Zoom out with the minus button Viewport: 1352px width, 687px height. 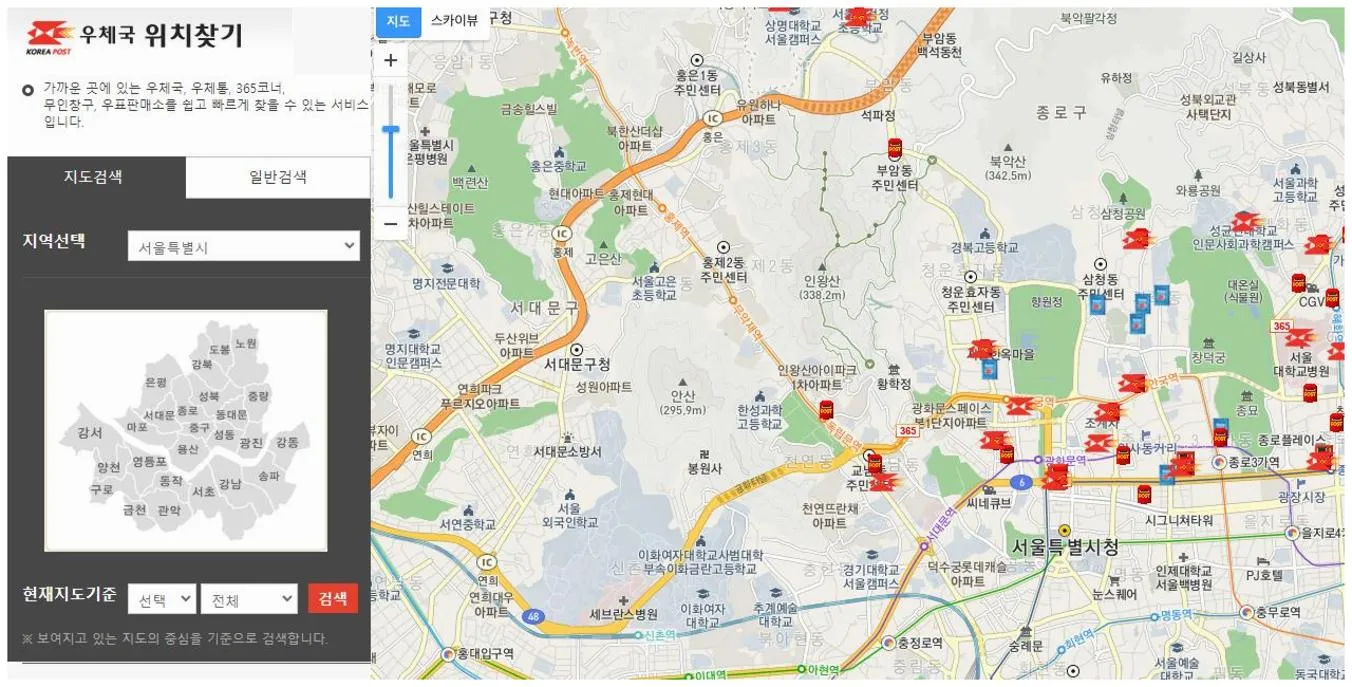pyautogui.click(x=391, y=223)
